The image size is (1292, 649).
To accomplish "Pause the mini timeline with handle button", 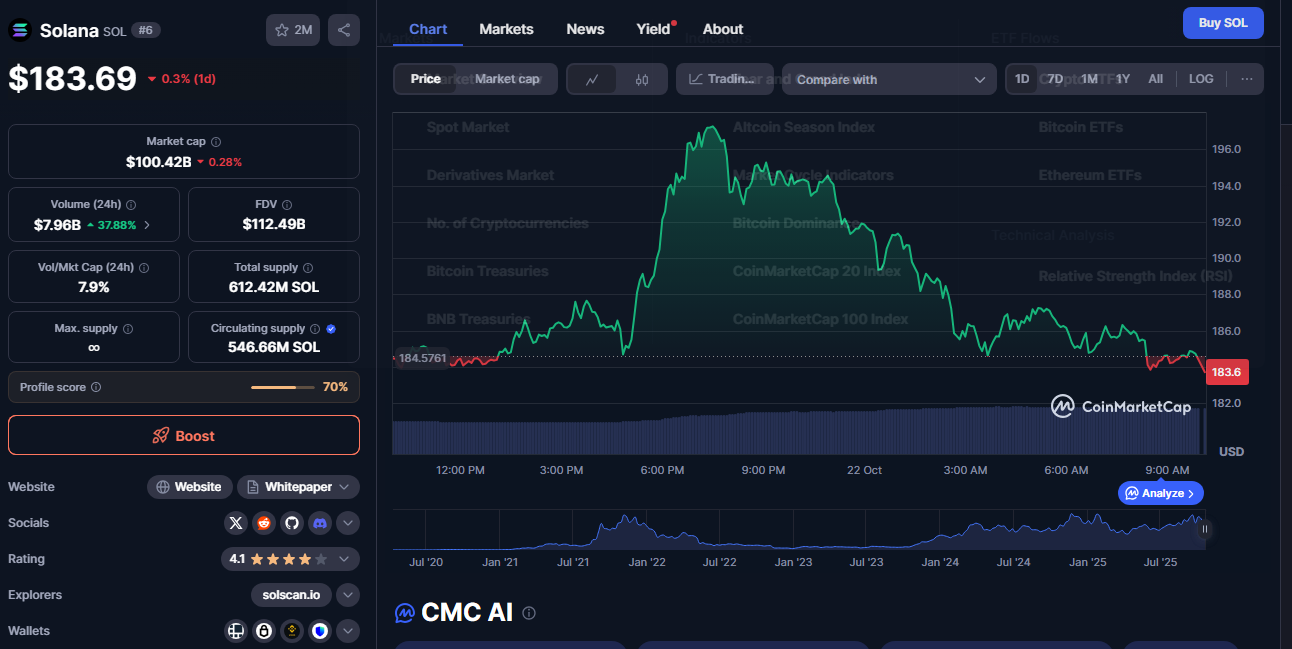I will [x=1205, y=529].
